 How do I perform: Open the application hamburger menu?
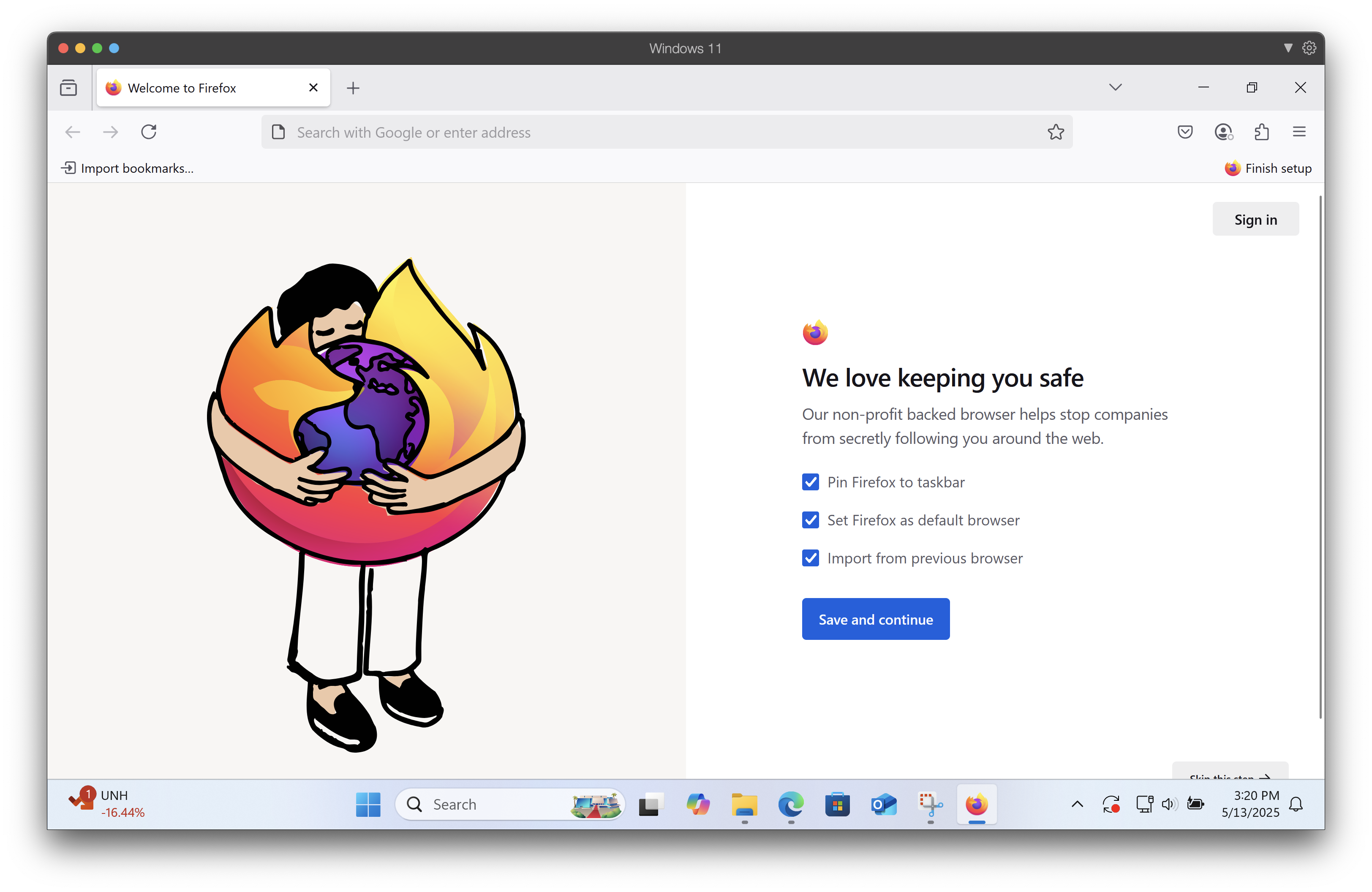point(1299,132)
